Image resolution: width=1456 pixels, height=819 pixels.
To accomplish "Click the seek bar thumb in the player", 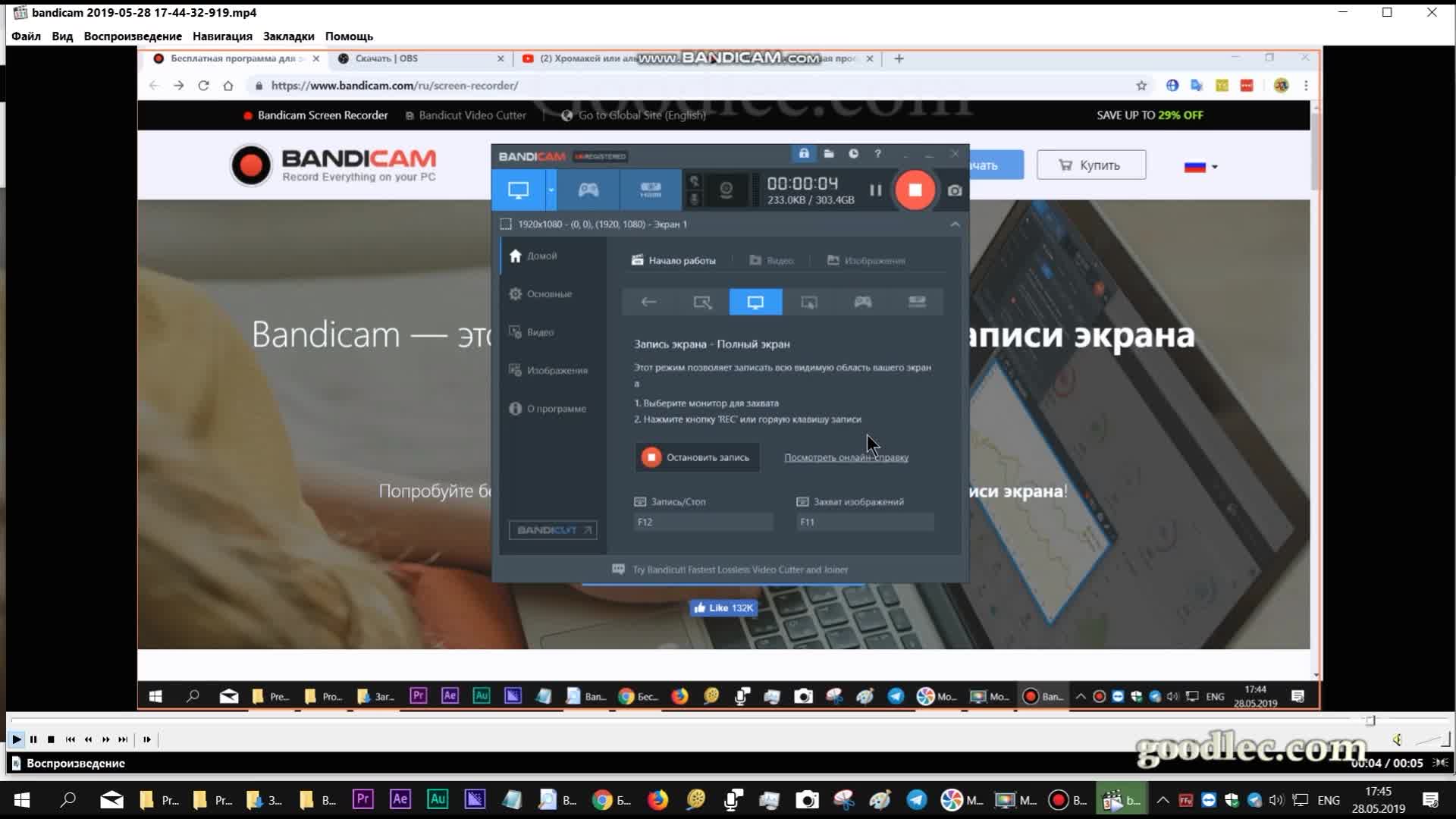I will click(x=1370, y=720).
